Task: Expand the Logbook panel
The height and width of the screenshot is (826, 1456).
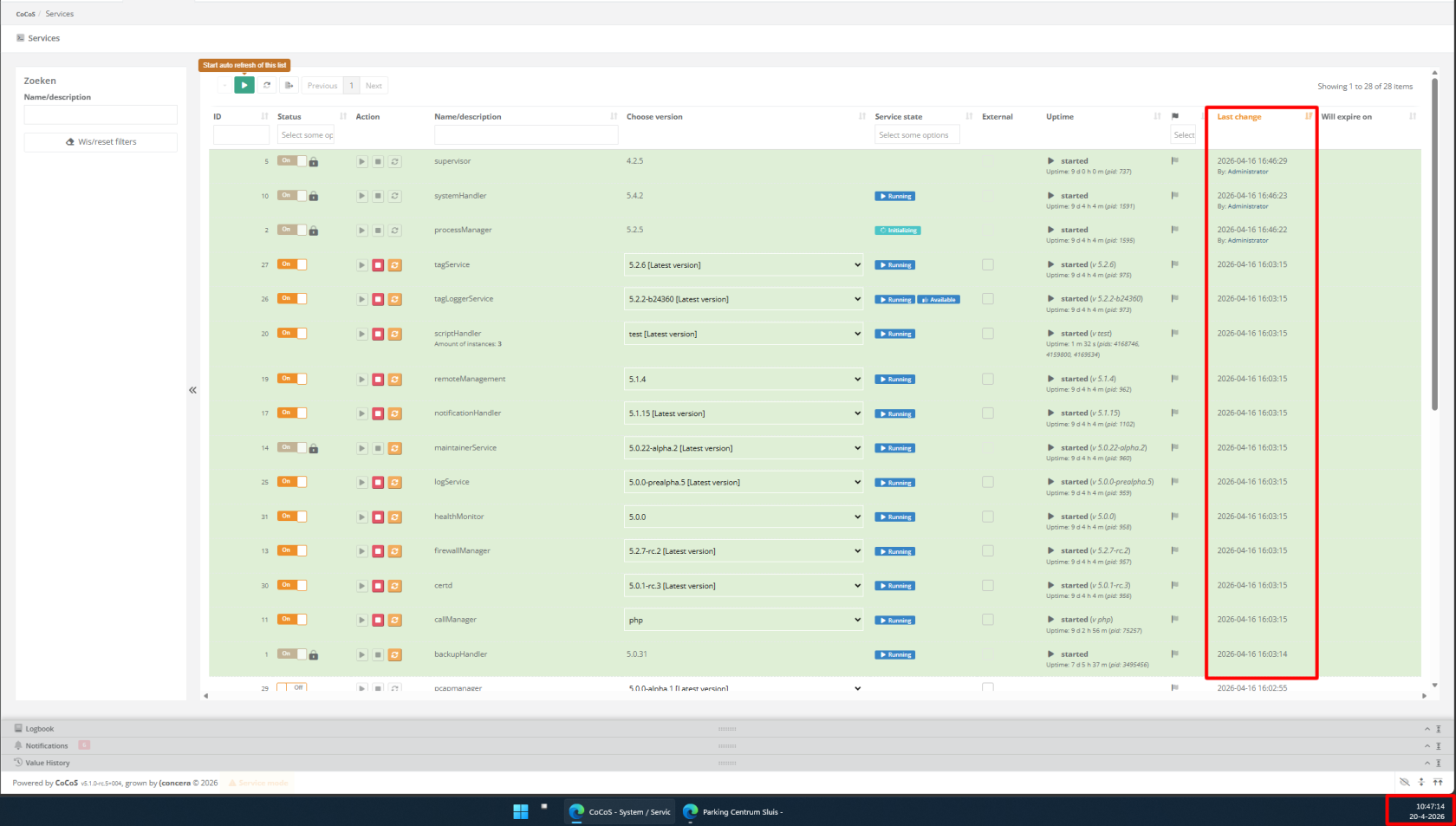Action: (39, 729)
